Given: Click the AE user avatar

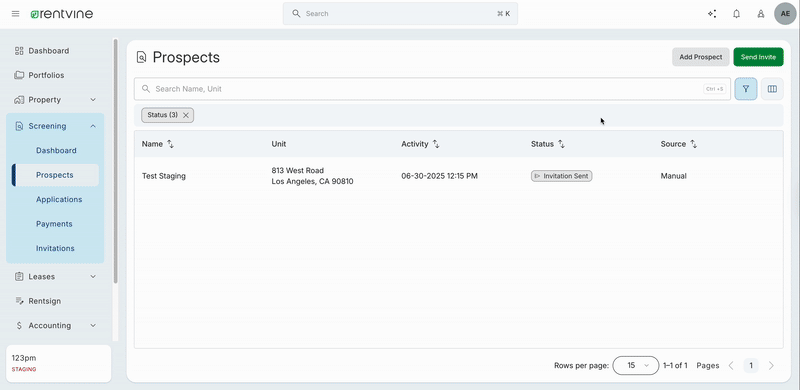Looking at the screenshot, I should (785, 14).
